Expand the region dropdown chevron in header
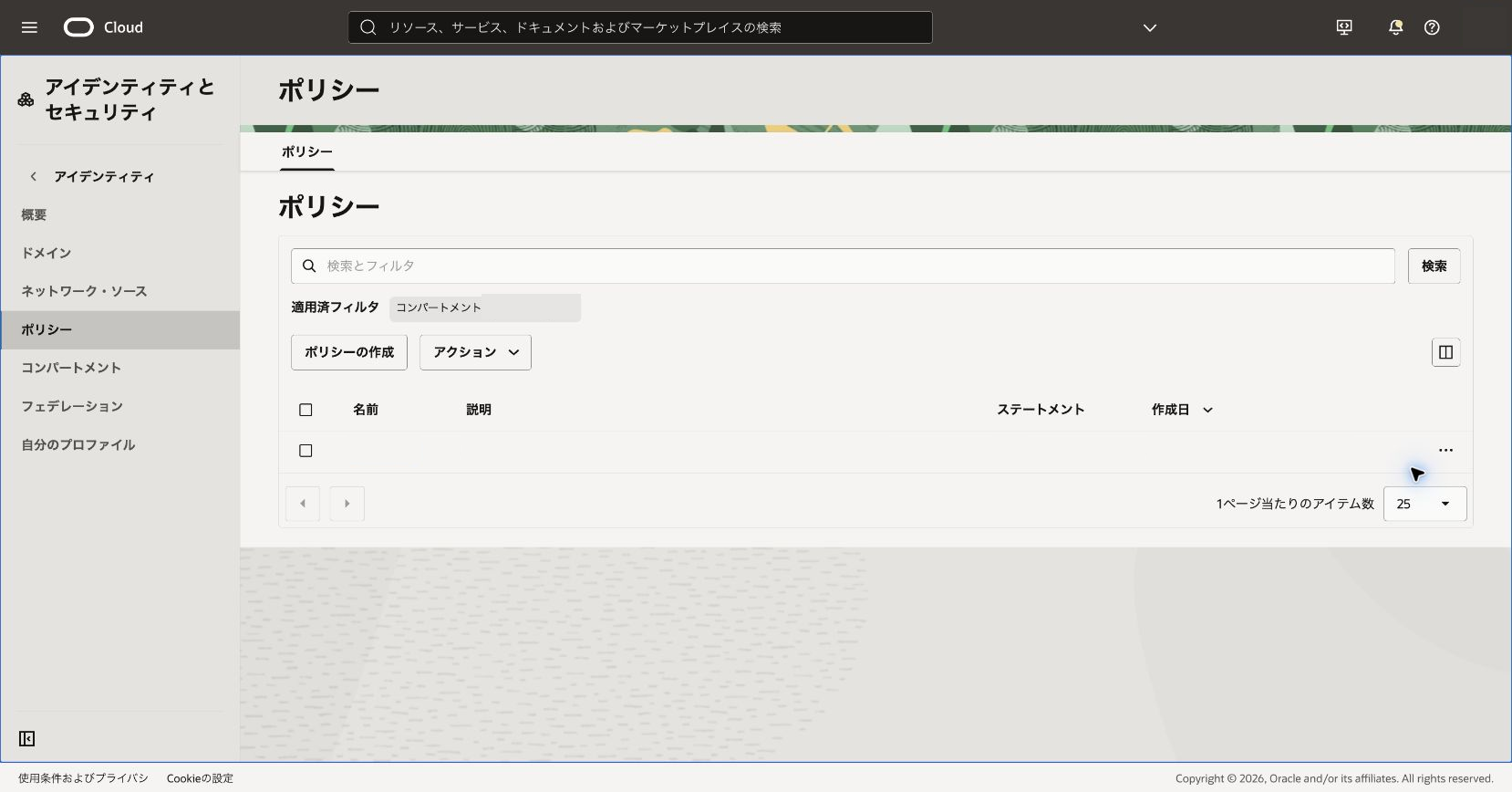 1150,27
